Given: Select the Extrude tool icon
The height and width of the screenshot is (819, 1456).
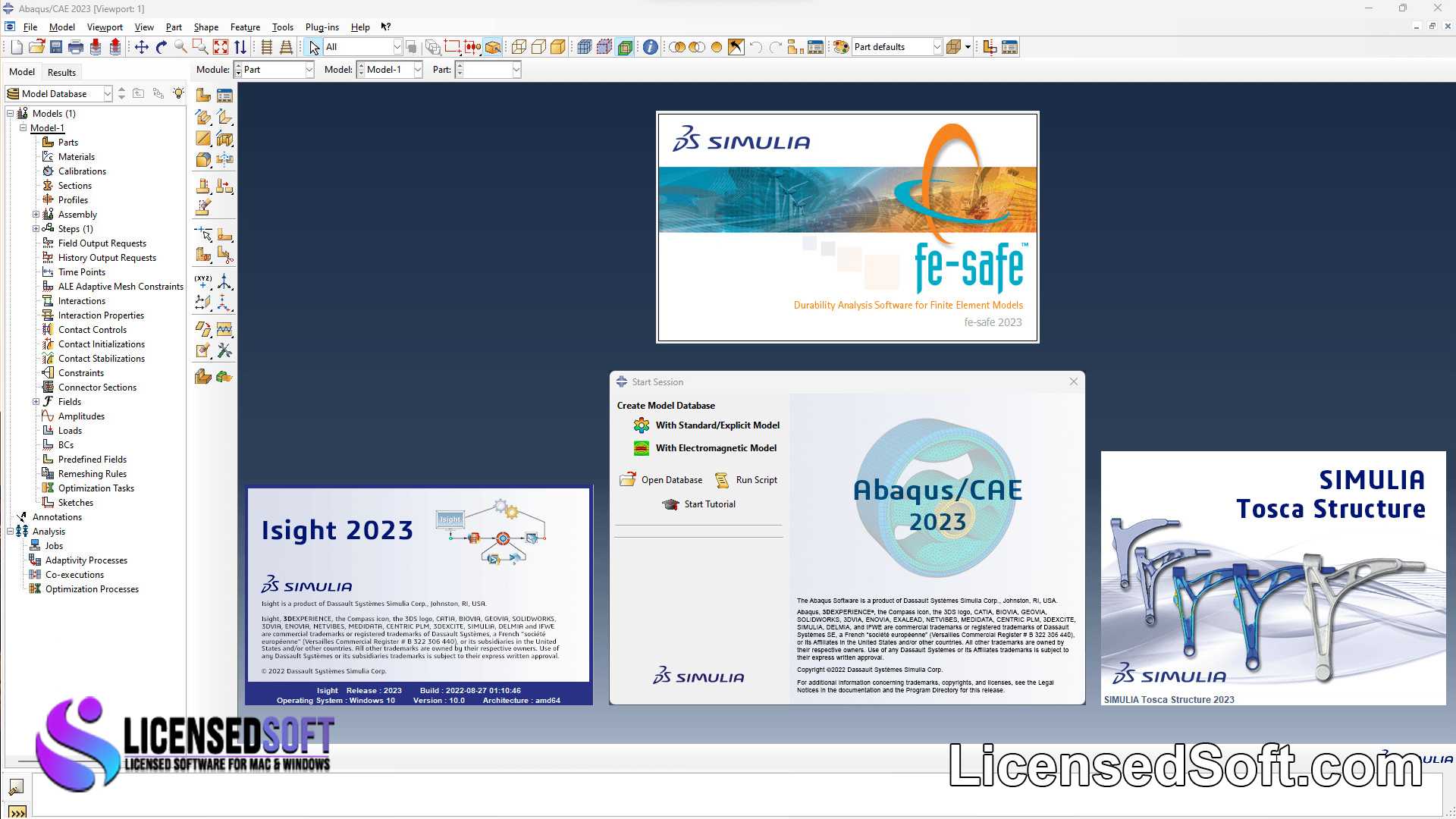Looking at the screenshot, I should point(203,117).
